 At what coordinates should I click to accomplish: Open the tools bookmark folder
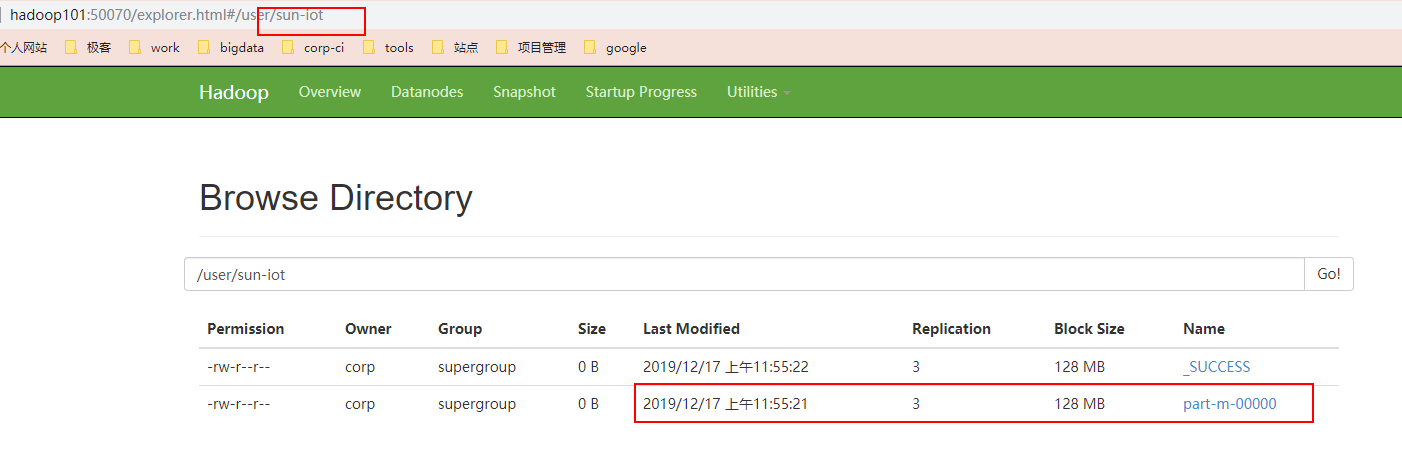(388, 47)
